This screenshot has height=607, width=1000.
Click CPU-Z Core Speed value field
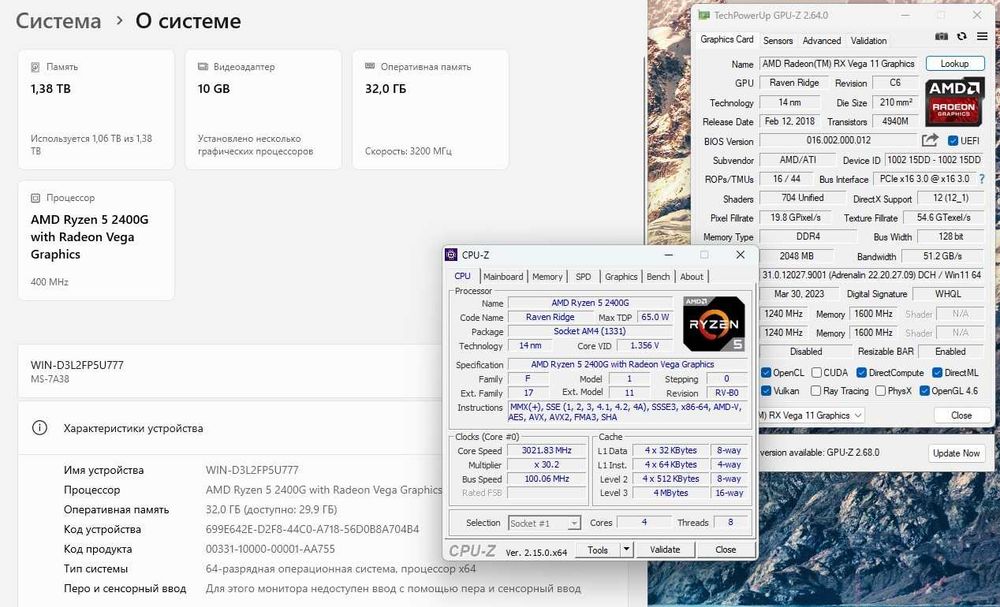[547, 450]
